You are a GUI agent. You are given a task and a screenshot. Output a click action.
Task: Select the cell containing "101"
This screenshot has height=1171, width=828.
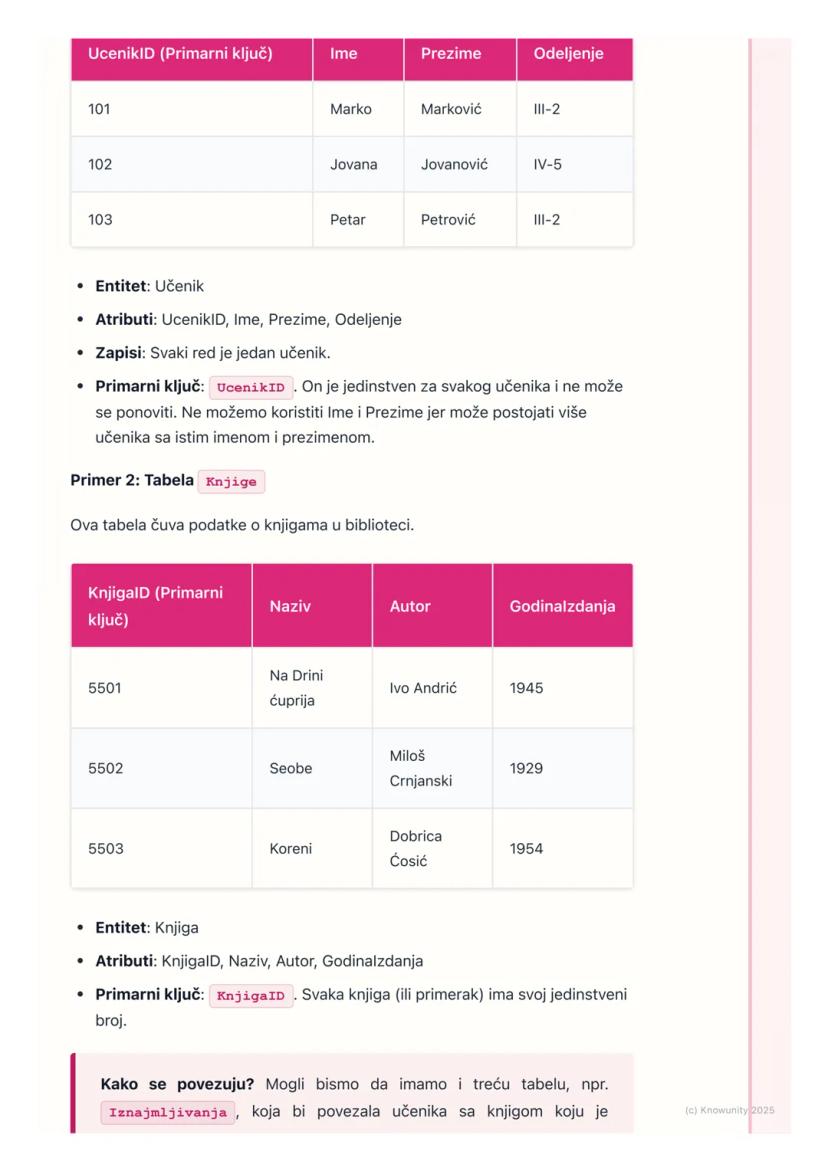click(x=99, y=109)
